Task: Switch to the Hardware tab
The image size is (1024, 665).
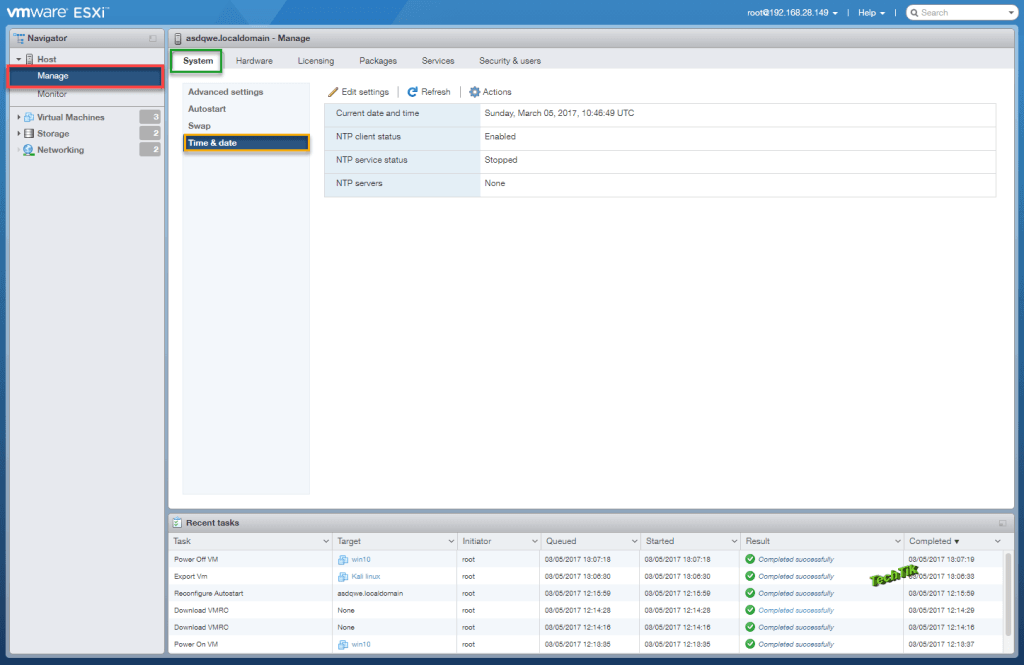Action: coord(254,60)
